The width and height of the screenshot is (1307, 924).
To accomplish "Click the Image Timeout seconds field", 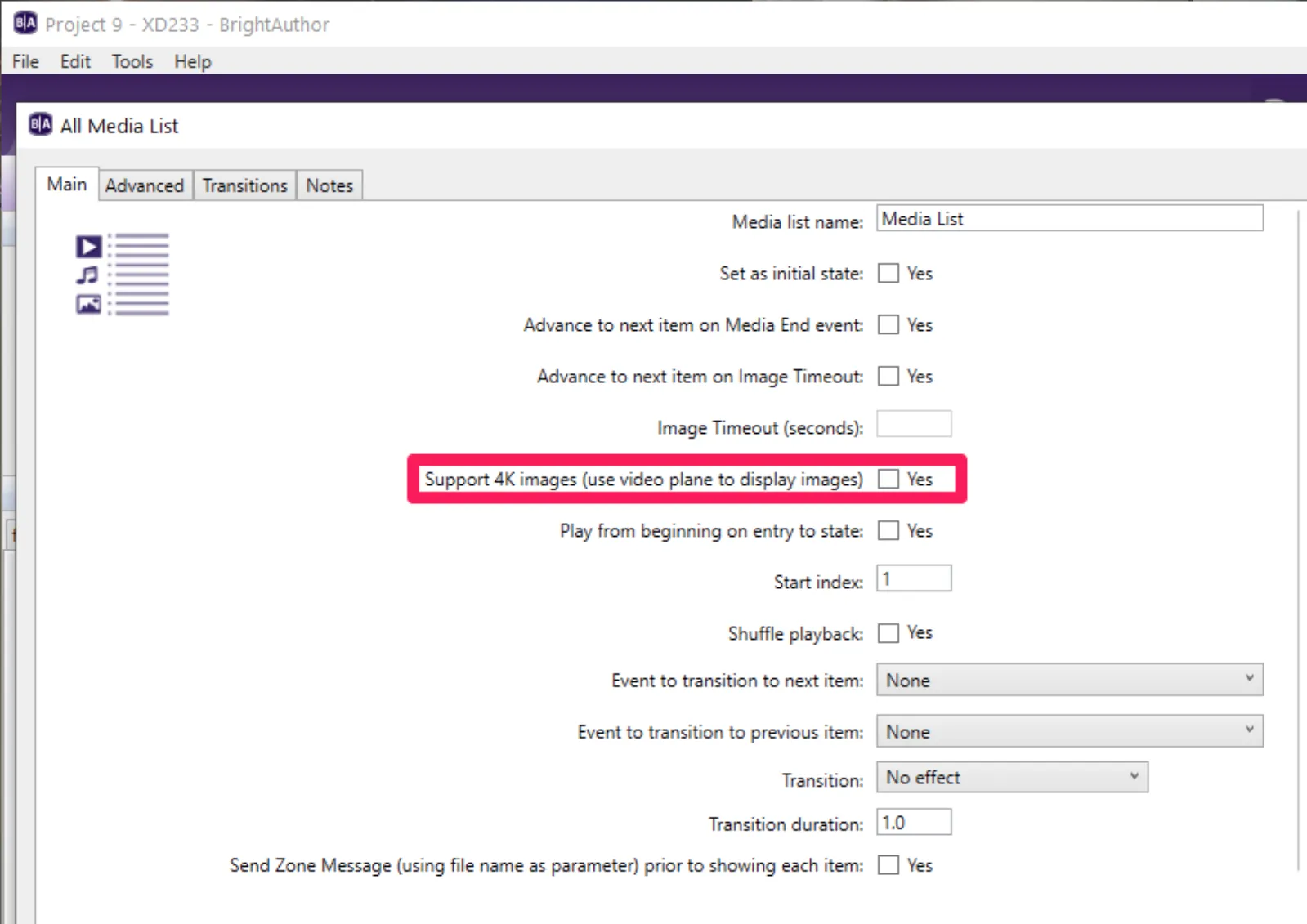I will click(x=914, y=424).
